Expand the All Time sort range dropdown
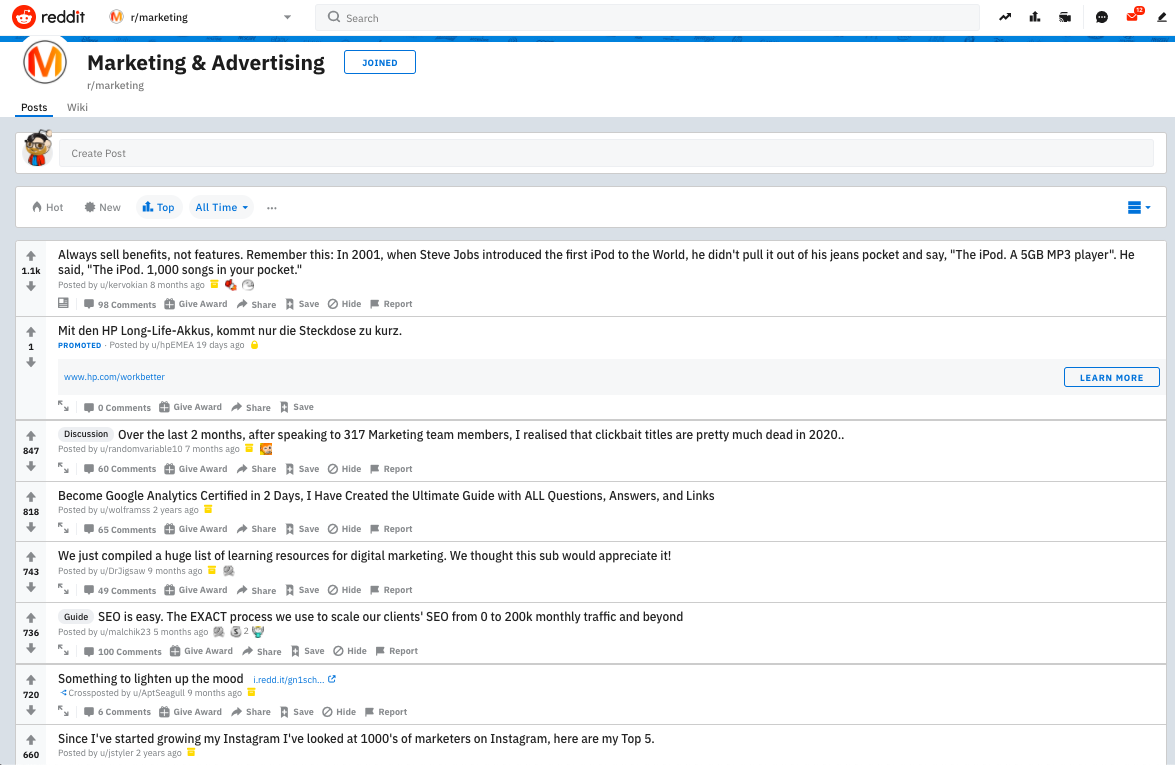Screen dimensions: 1175x765 (222, 207)
